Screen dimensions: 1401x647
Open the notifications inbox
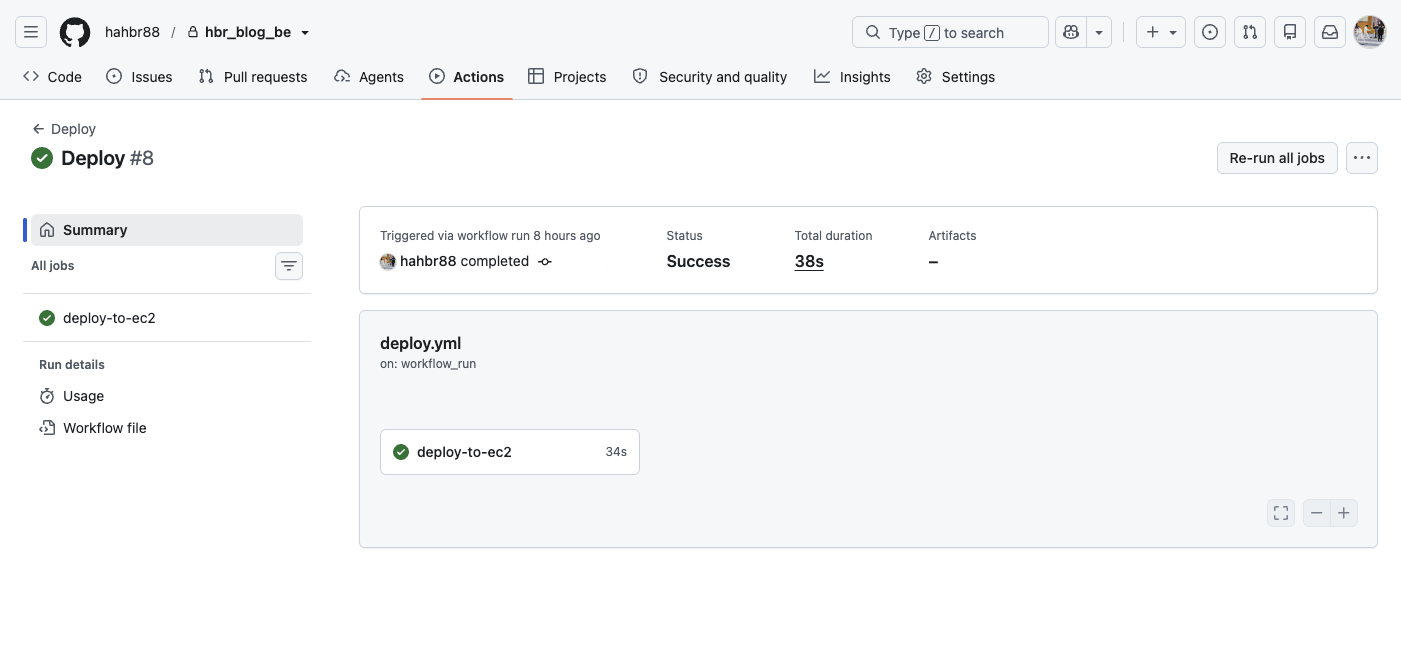click(x=1330, y=32)
